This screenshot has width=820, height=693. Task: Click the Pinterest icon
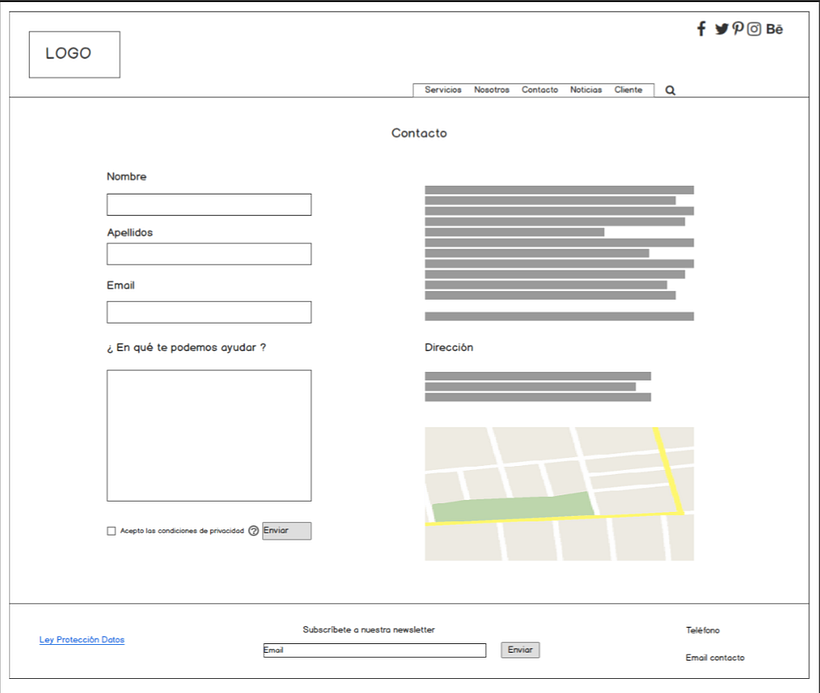pyautogui.click(x=738, y=29)
